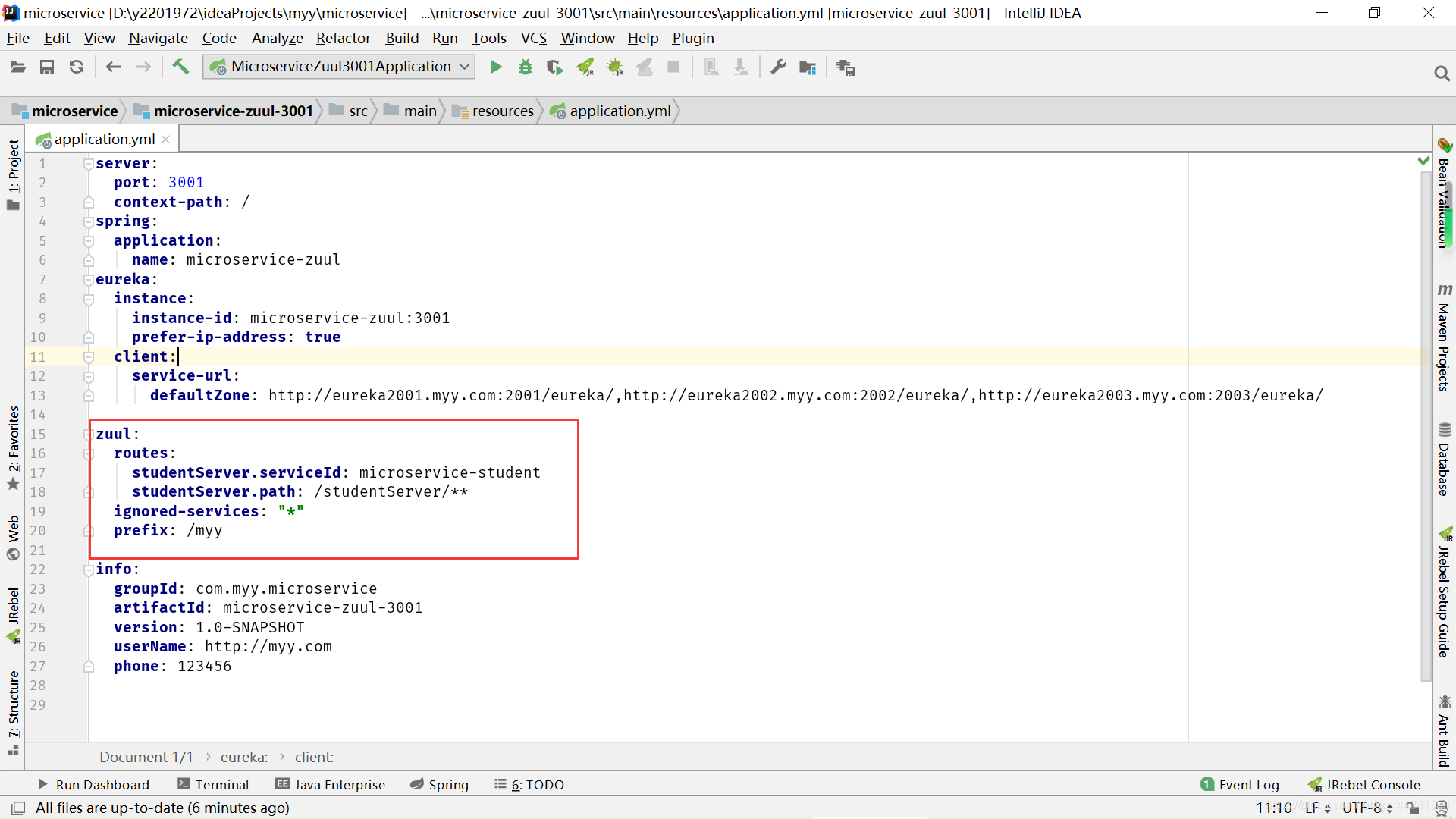The width and height of the screenshot is (1456, 819).
Task: Click the eureka: structure breadcrumb
Action: tap(243, 757)
